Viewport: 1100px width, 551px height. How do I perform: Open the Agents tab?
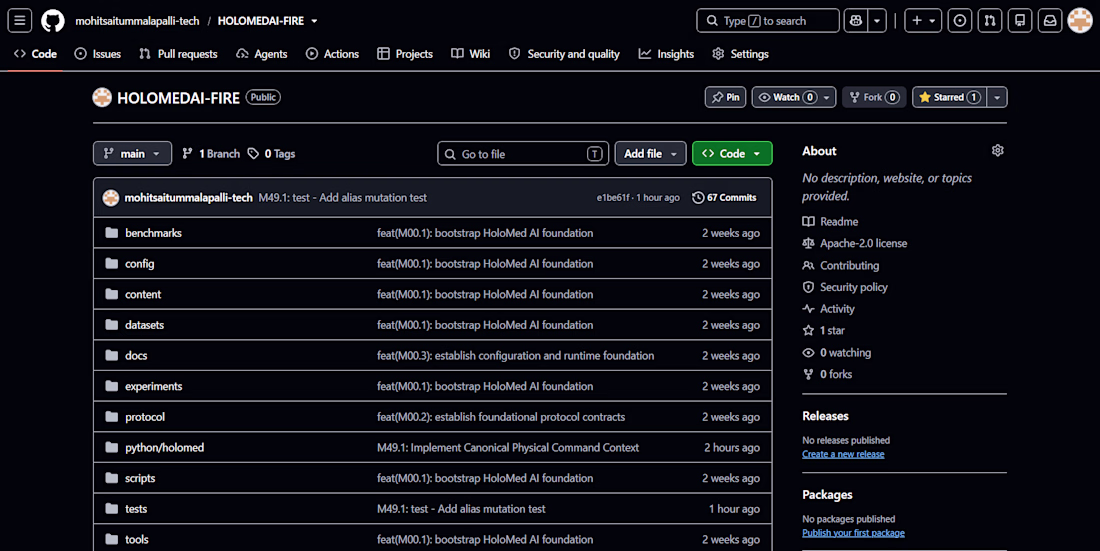pyautogui.click(x=262, y=54)
